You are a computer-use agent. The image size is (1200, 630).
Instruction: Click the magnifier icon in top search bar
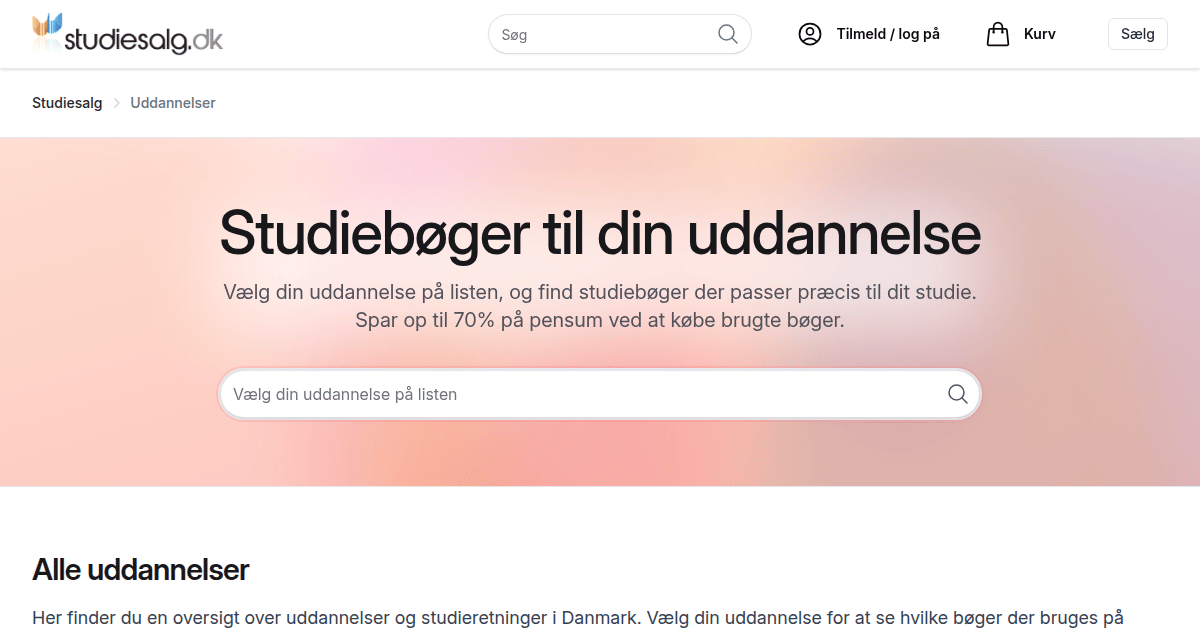point(728,34)
